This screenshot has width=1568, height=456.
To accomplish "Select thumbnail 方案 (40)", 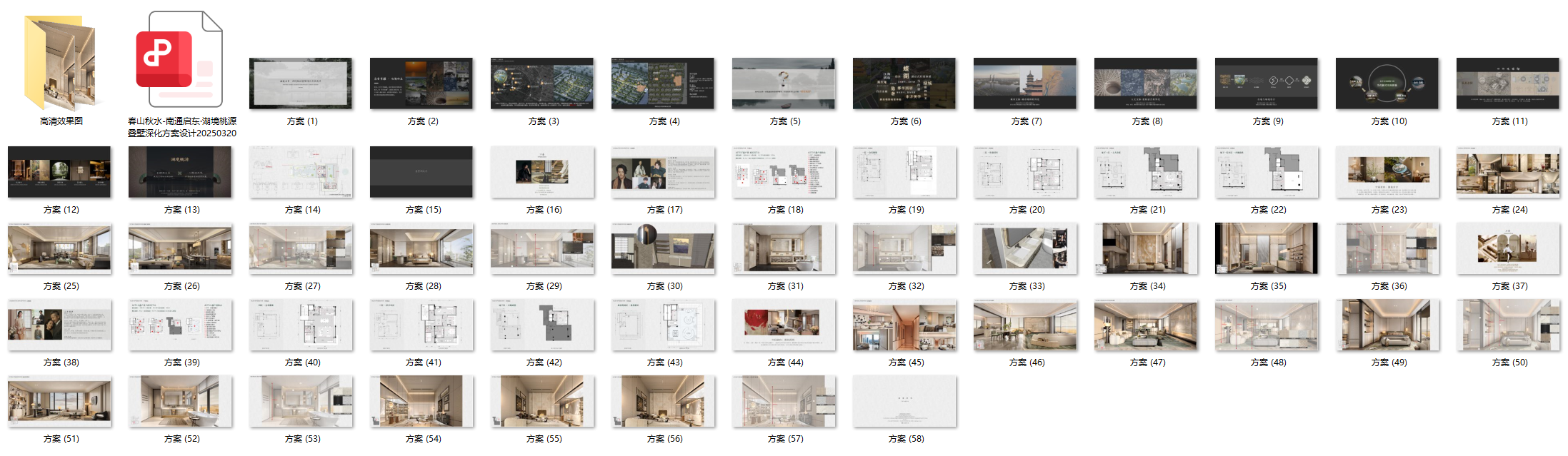I will pyautogui.click(x=301, y=325).
